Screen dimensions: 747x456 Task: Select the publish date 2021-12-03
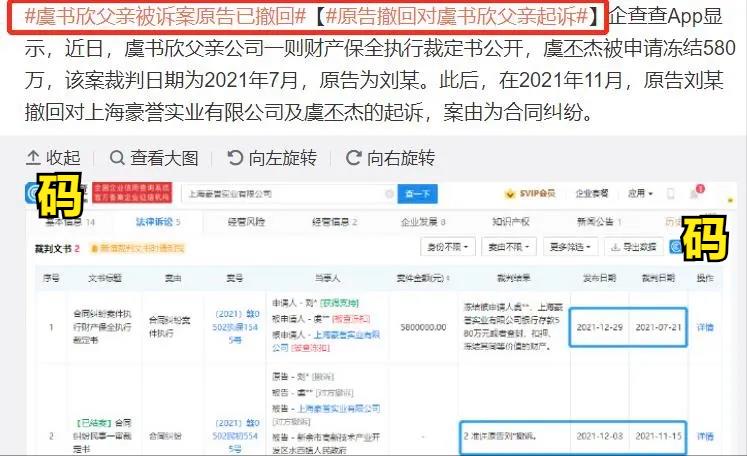tap(599, 436)
